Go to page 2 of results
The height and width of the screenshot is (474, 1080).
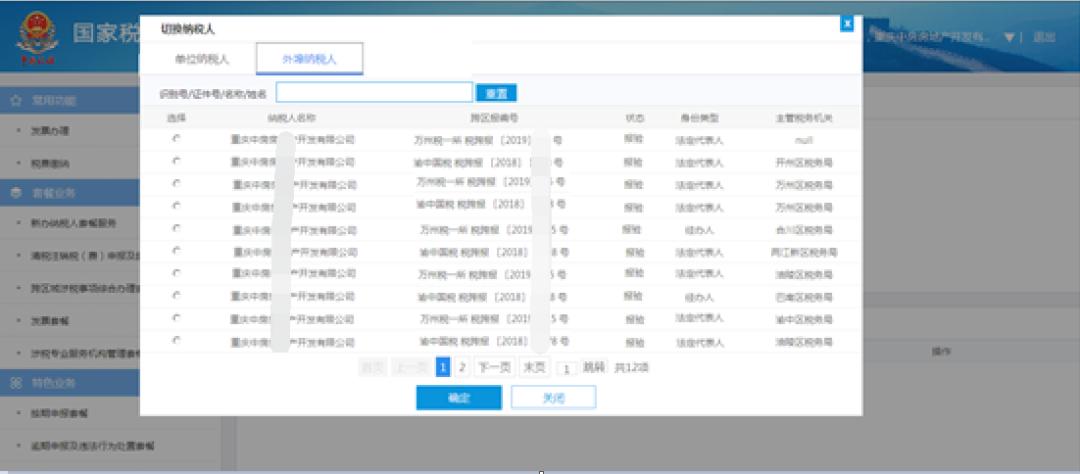coord(462,367)
